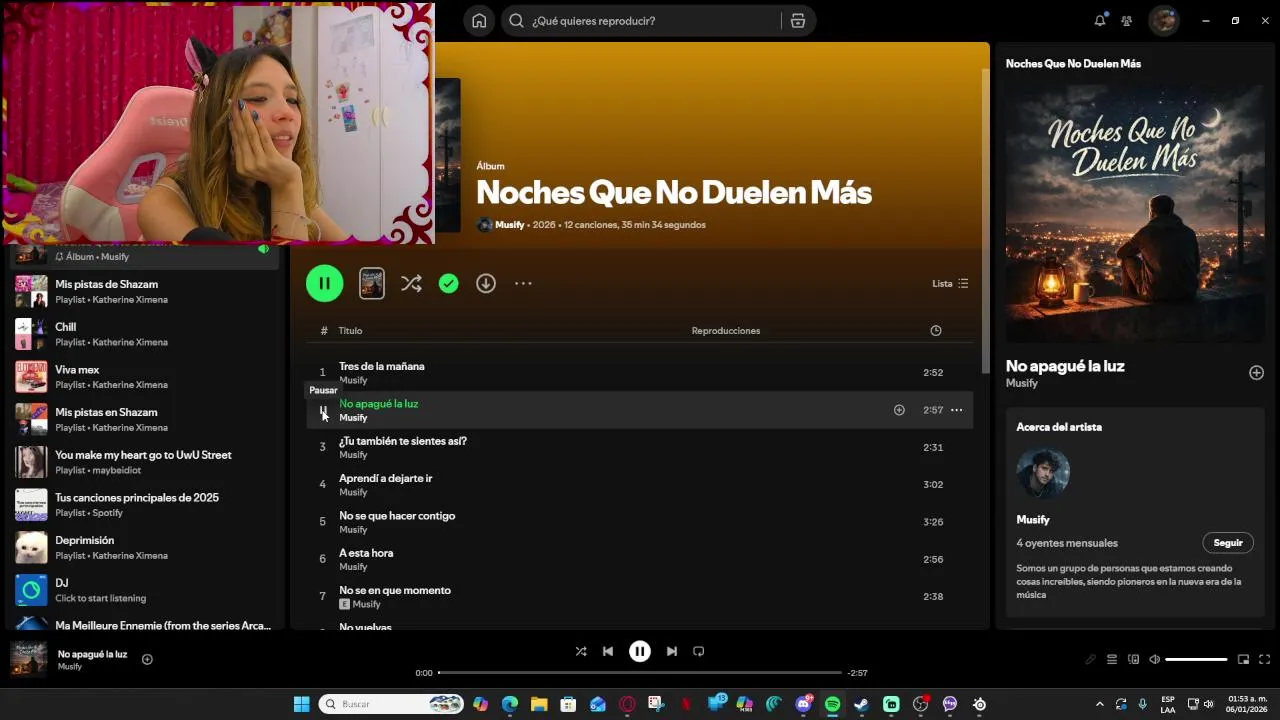Open the Deprimisión playlist
Screen dimensions: 1280x720
pos(145,547)
